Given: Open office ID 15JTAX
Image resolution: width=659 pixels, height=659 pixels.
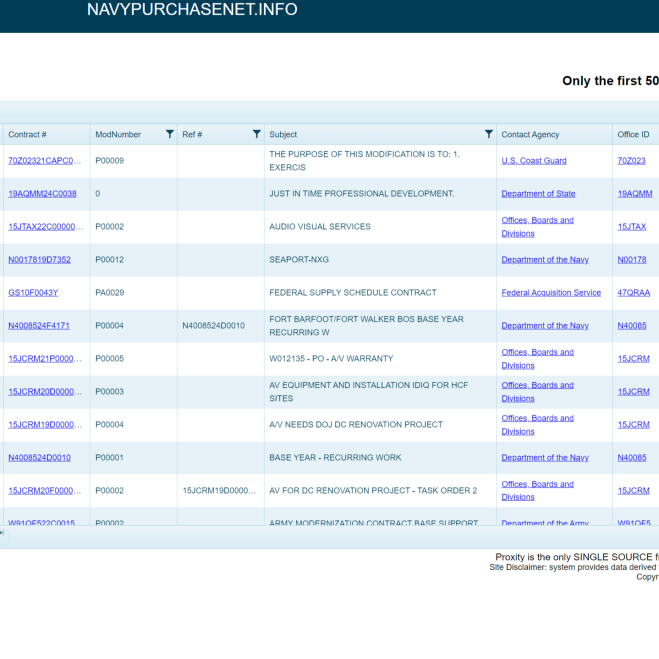Looking at the screenshot, I should click(x=632, y=227).
